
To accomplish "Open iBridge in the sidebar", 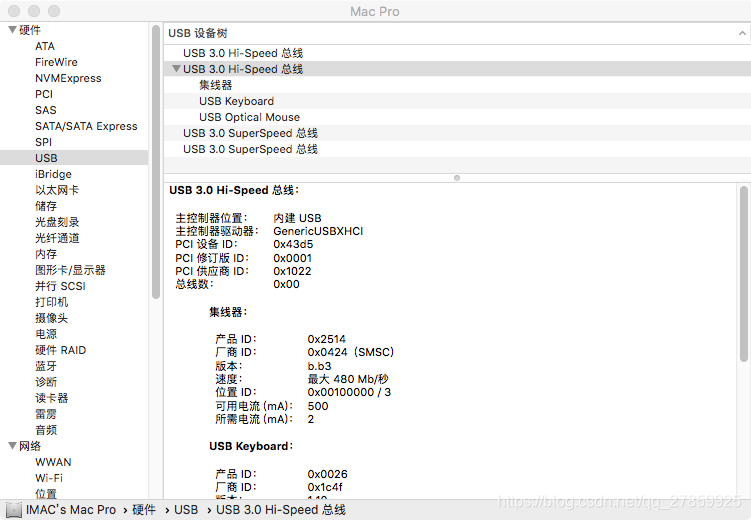I will pos(53,174).
